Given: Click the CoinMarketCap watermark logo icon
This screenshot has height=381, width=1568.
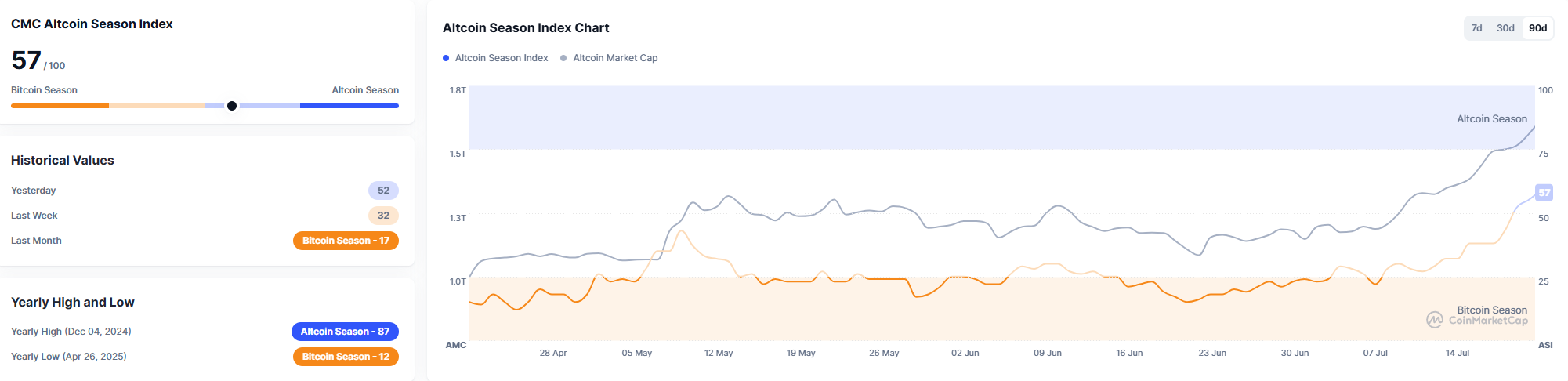Looking at the screenshot, I should [x=1435, y=320].
